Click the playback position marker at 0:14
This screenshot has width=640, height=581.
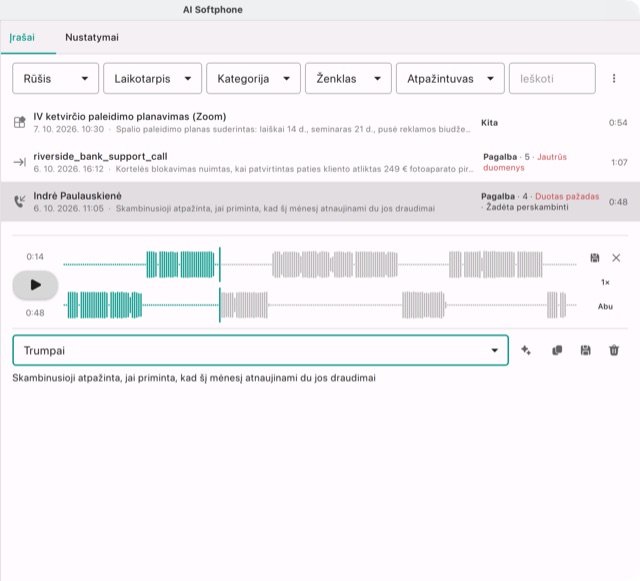coord(220,285)
